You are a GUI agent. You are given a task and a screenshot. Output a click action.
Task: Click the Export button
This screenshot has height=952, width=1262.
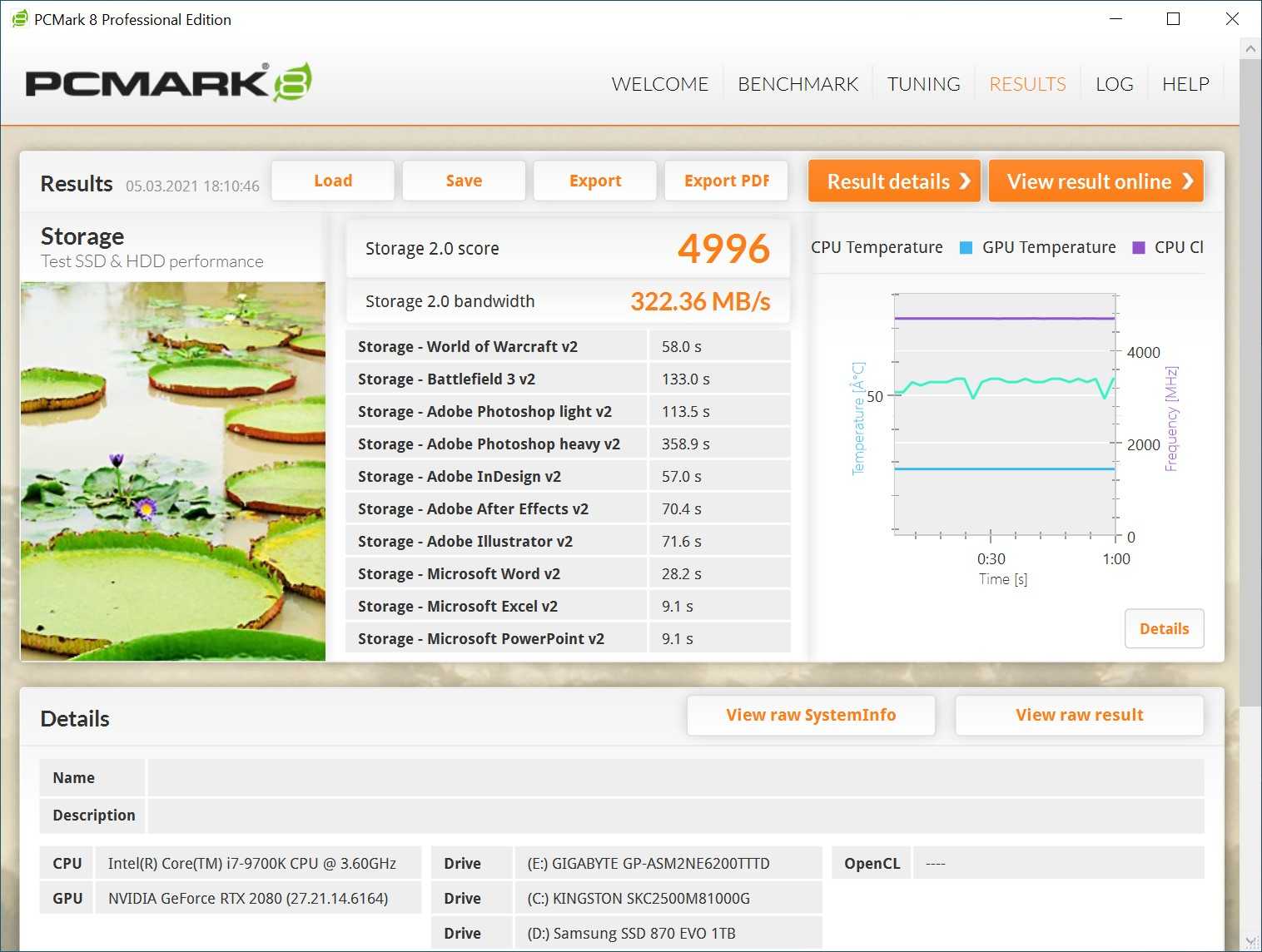pos(595,181)
